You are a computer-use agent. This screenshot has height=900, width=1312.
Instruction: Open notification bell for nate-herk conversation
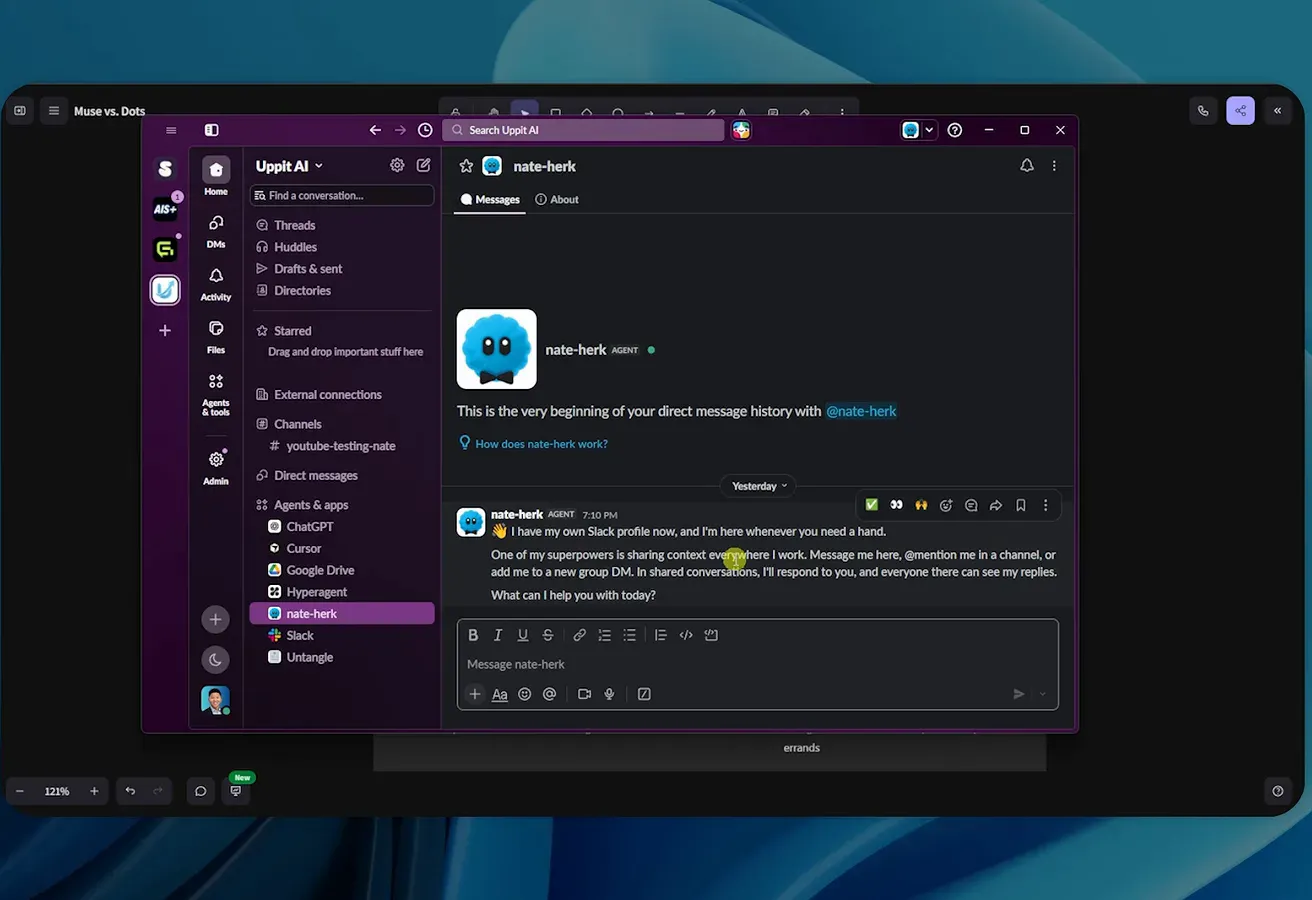[x=1027, y=166]
